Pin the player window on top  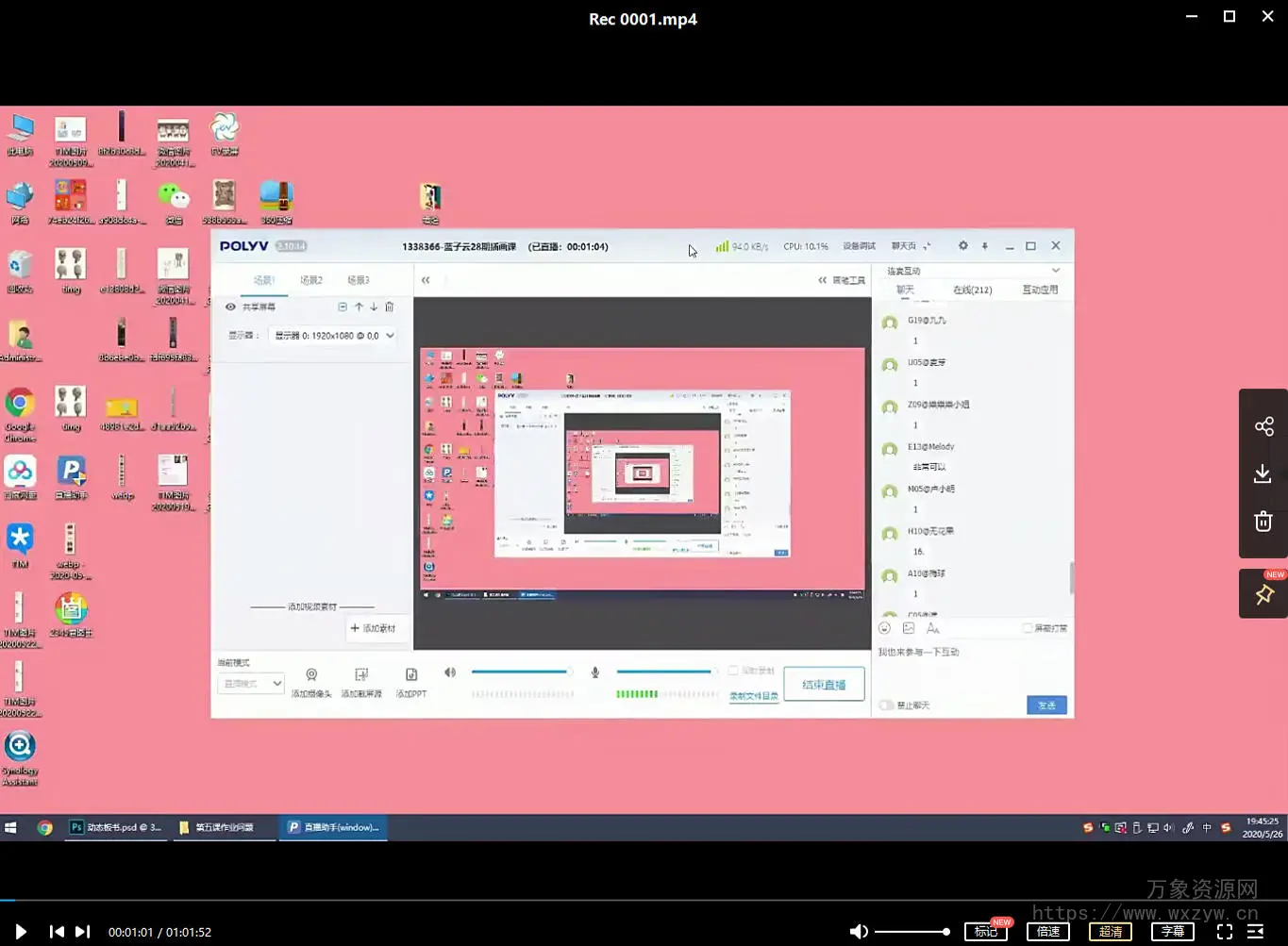(1263, 594)
